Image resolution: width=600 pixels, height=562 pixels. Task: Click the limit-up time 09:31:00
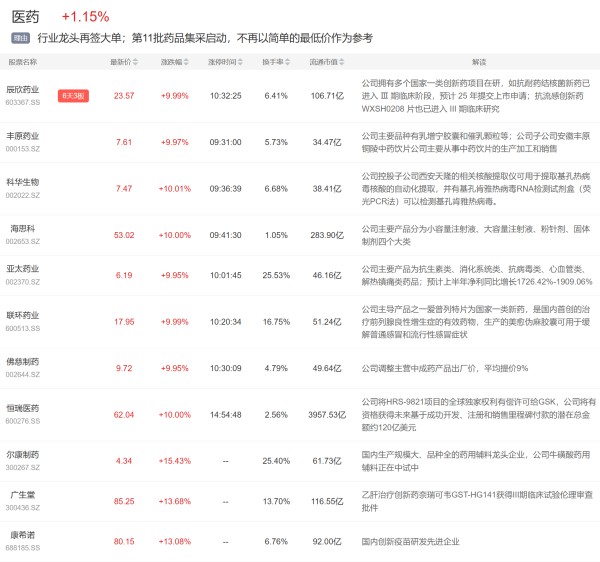coord(225,142)
